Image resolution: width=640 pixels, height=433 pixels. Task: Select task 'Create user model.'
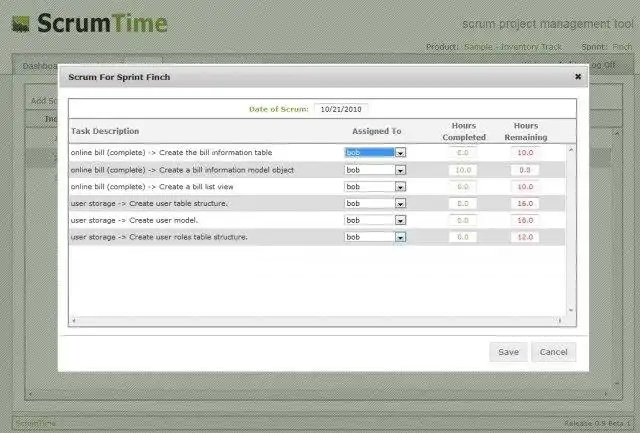pyautogui.click(x=134, y=220)
